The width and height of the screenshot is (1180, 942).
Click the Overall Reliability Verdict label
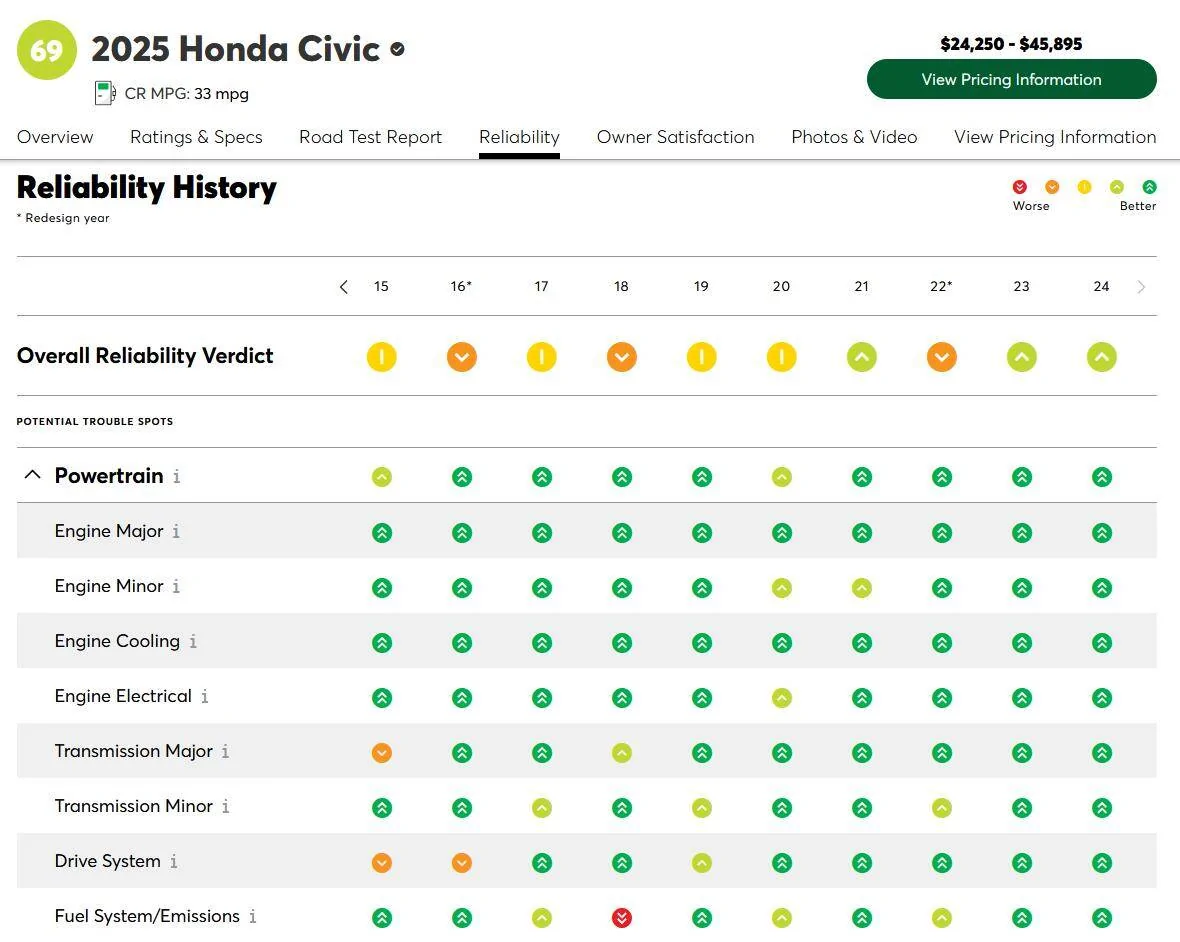145,356
